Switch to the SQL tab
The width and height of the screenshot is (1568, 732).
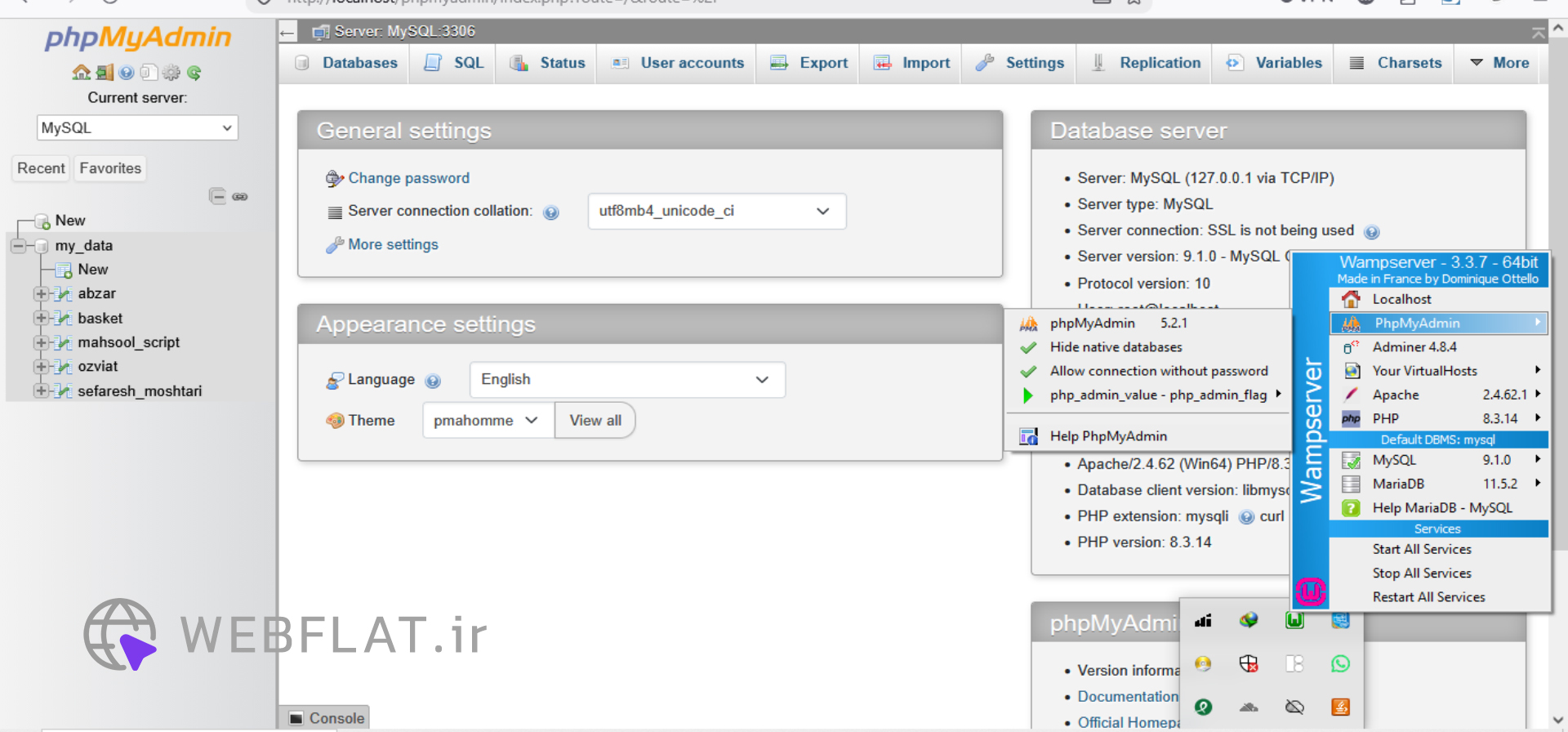454,63
